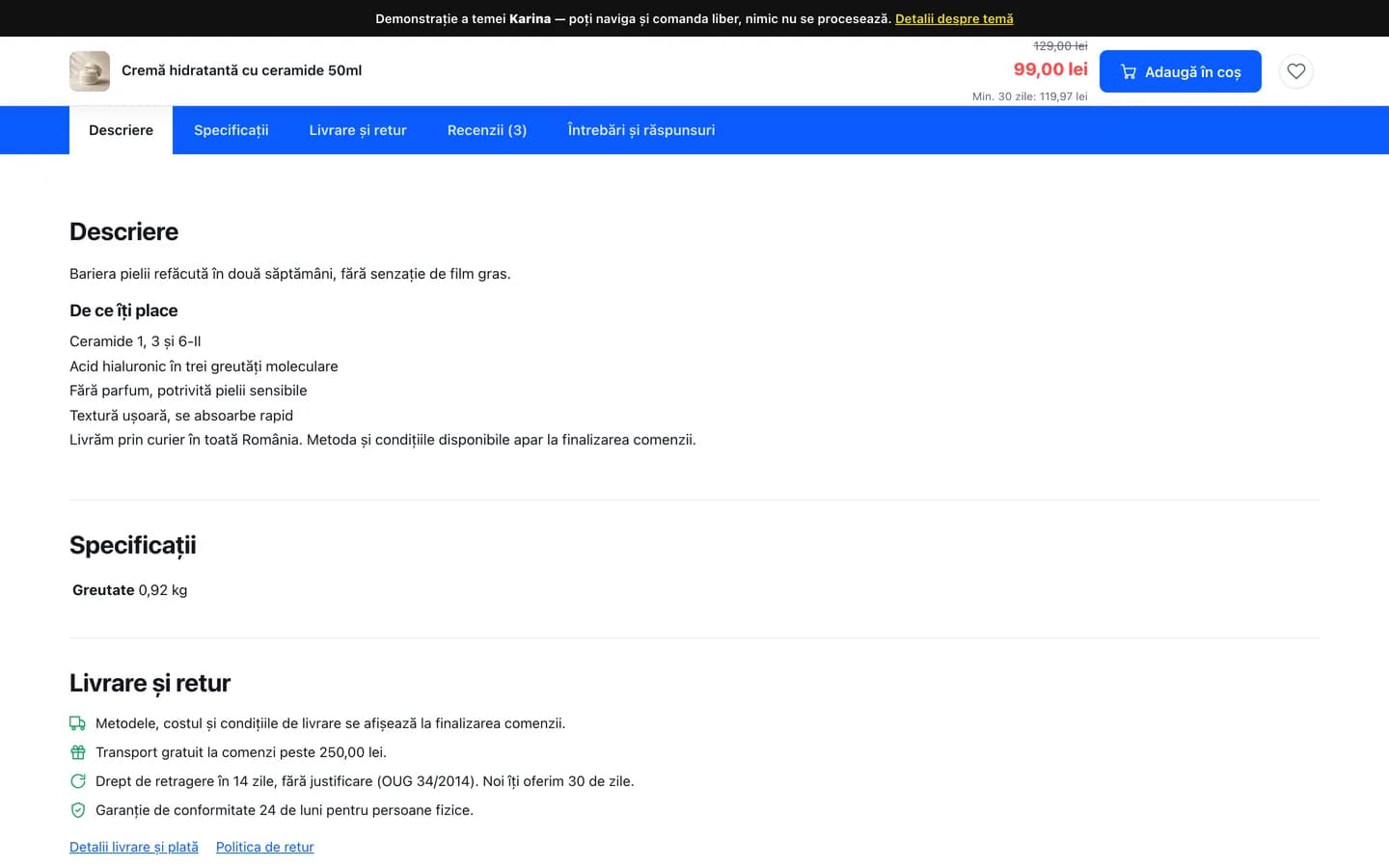Click the return arrow icon beside withdrawal right

pyautogui.click(x=78, y=781)
